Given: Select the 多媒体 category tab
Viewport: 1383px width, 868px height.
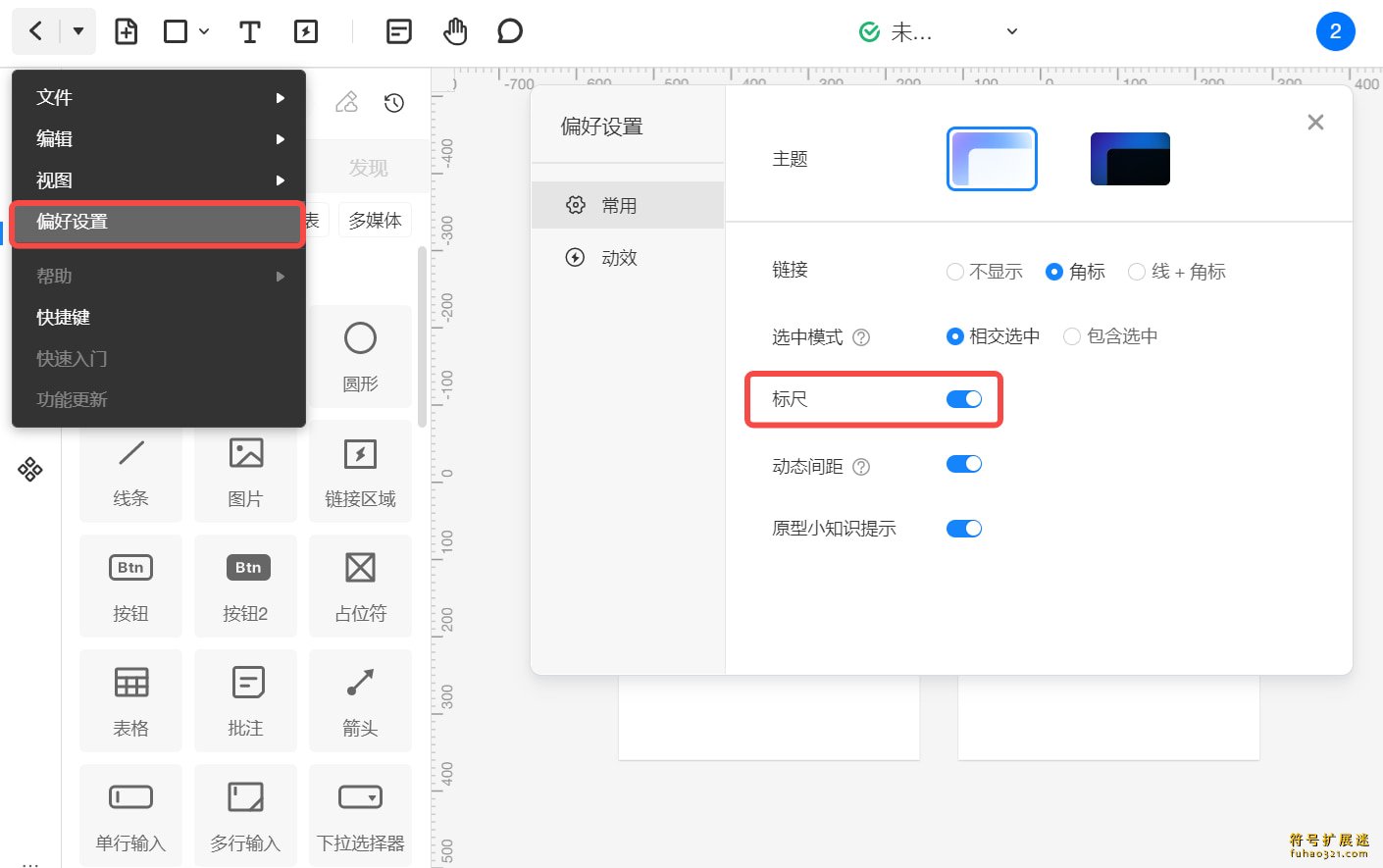Looking at the screenshot, I should (376, 220).
